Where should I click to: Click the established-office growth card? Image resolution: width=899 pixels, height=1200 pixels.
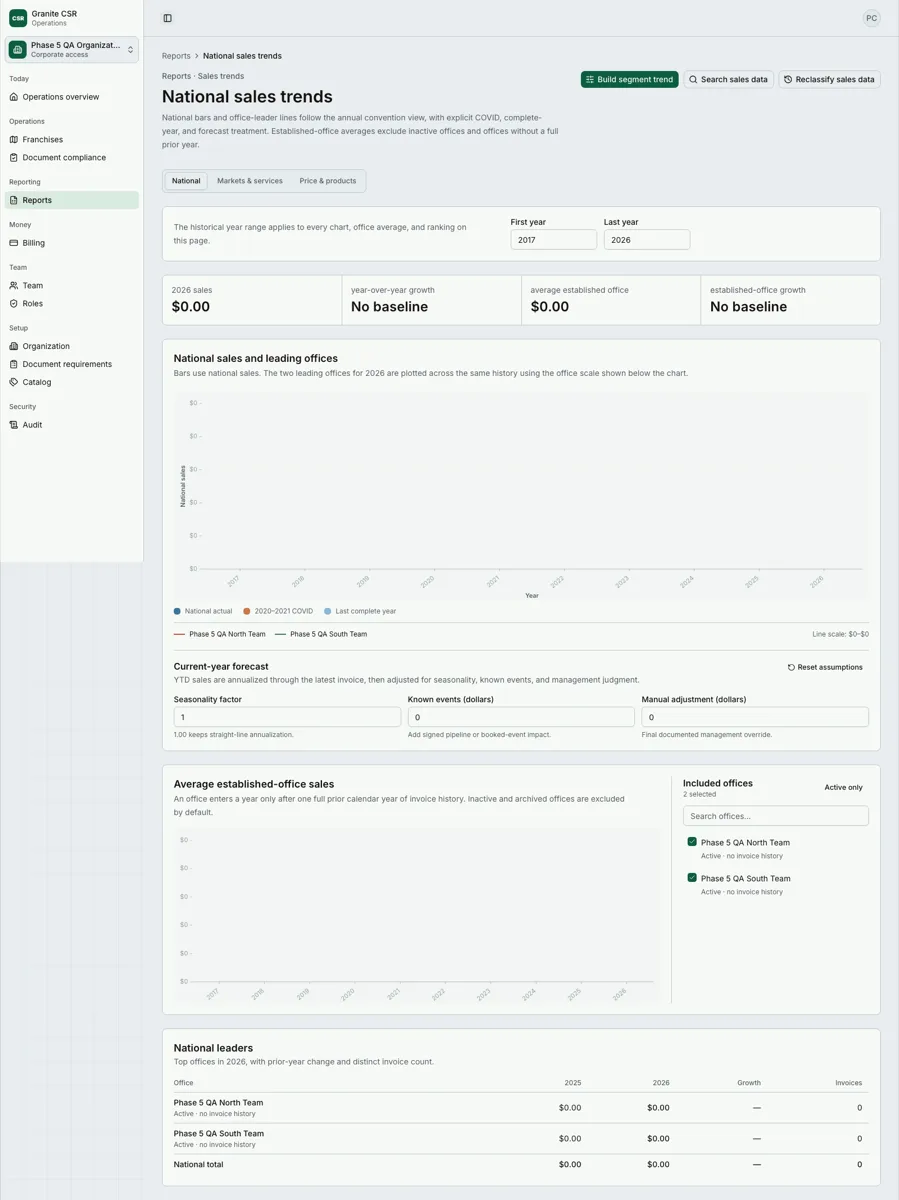[x=791, y=300]
